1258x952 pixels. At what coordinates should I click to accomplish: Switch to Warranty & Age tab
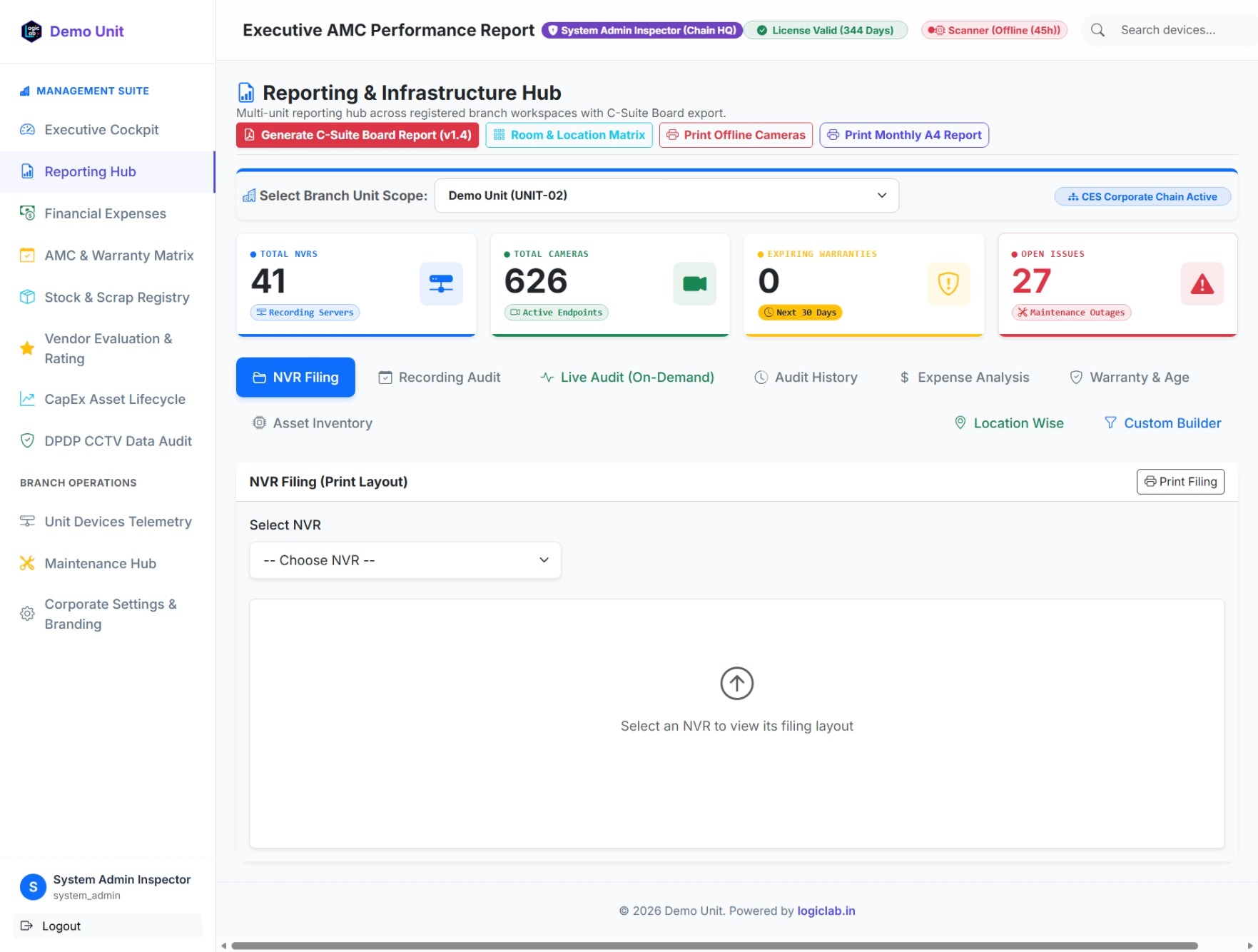(x=1130, y=378)
